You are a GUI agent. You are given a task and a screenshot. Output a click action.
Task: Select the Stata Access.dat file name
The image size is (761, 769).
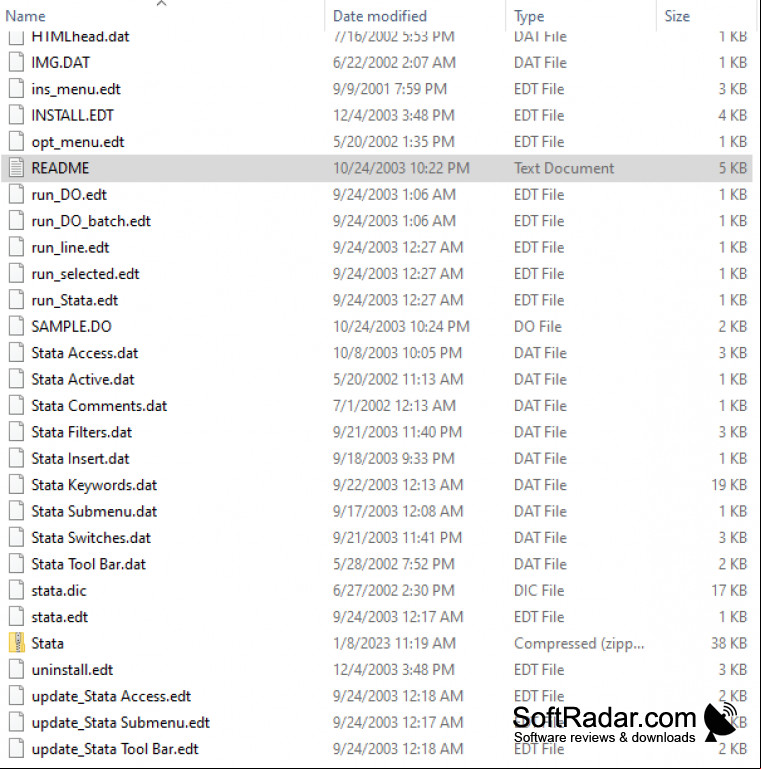pyautogui.click(x=85, y=353)
